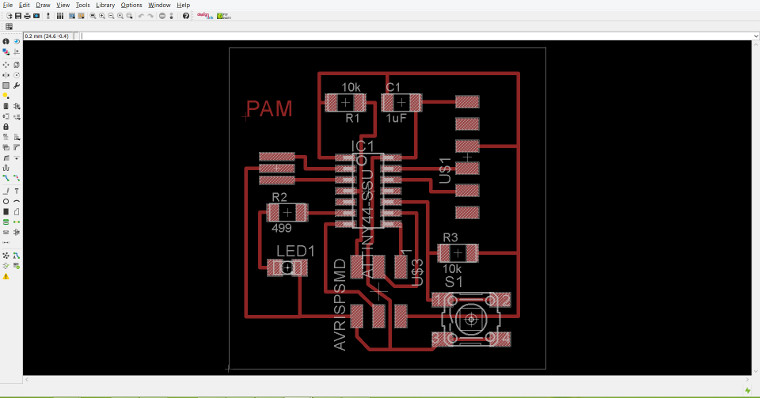Open the Options menu
This screenshot has width=760, height=398.
(x=131, y=5)
